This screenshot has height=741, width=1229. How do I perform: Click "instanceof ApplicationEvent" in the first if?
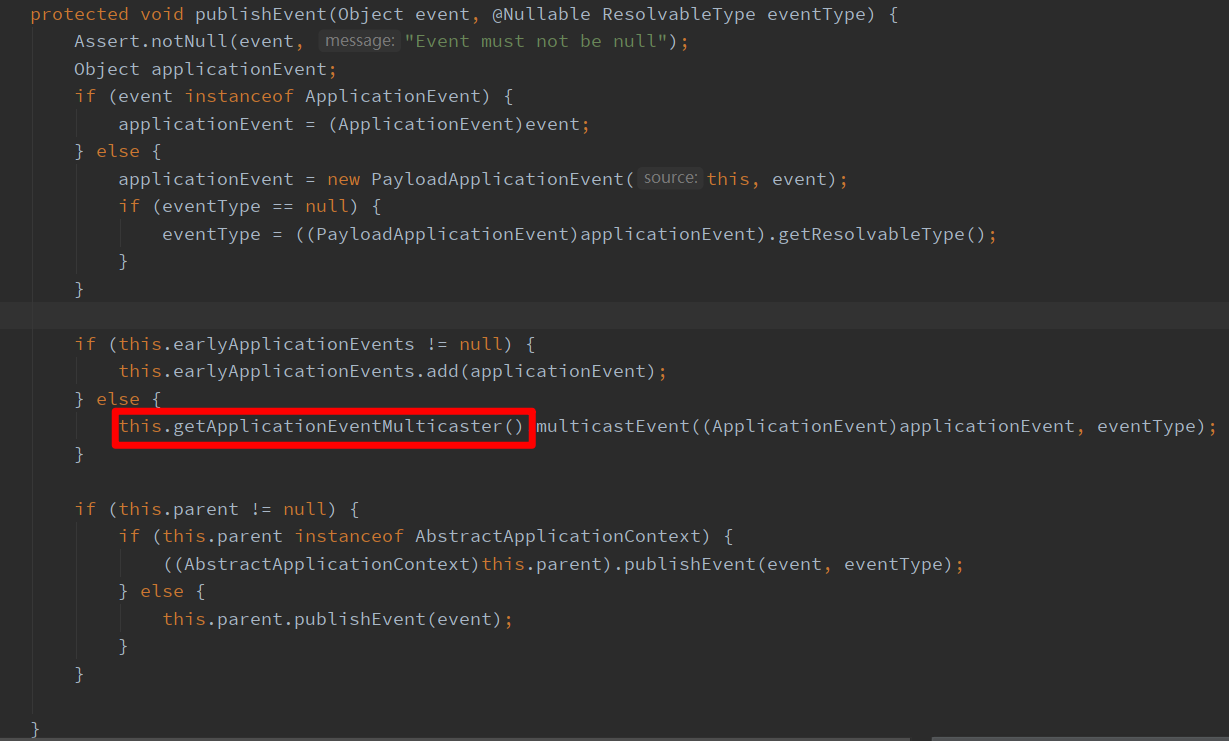point(334,96)
